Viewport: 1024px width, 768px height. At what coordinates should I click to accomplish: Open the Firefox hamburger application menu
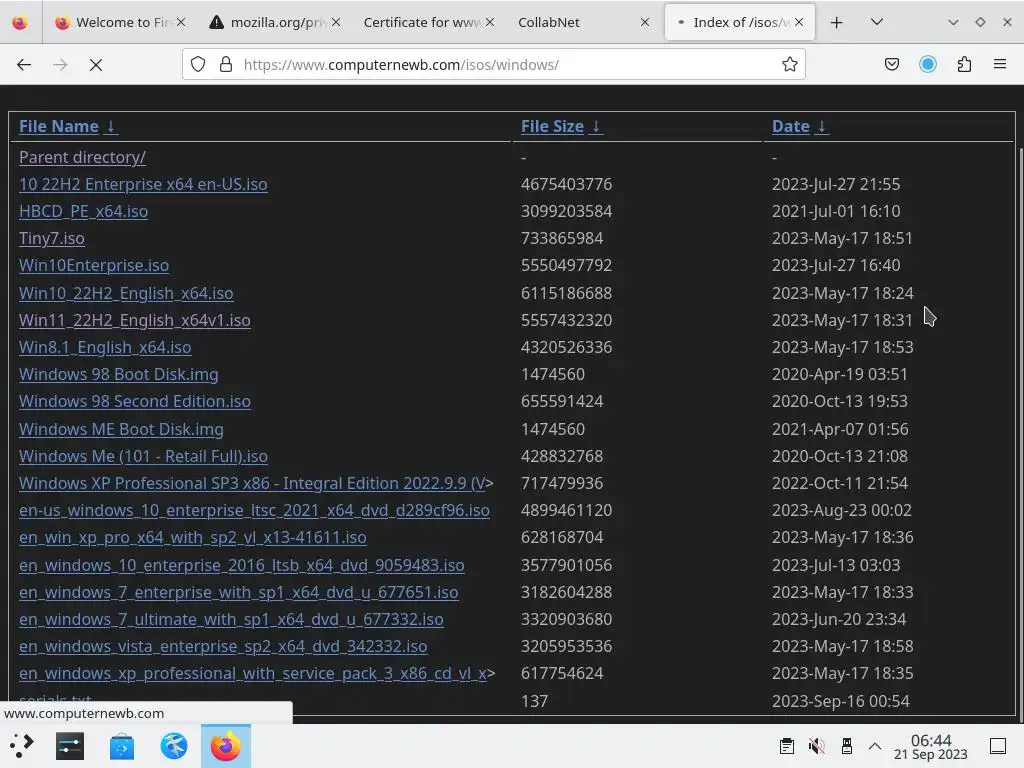(x=999, y=64)
